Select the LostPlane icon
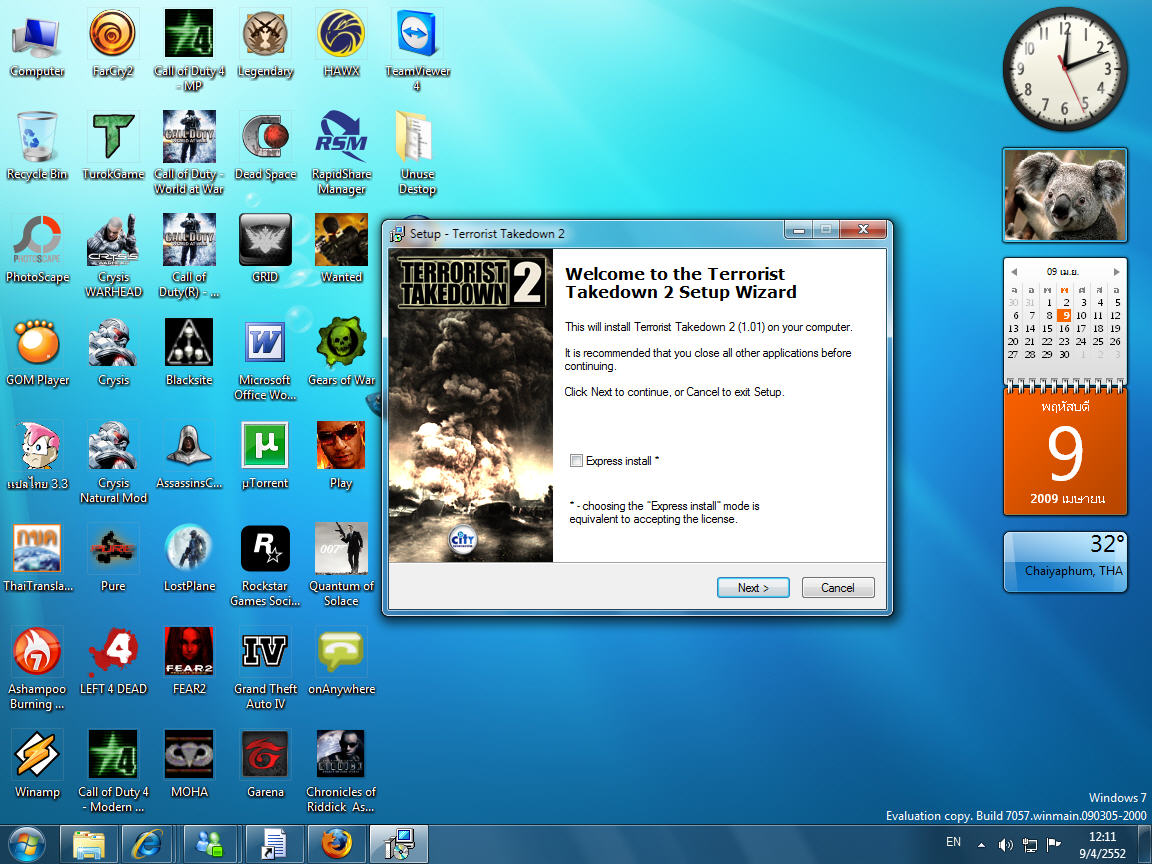1152x864 pixels. tap(189, 557)
